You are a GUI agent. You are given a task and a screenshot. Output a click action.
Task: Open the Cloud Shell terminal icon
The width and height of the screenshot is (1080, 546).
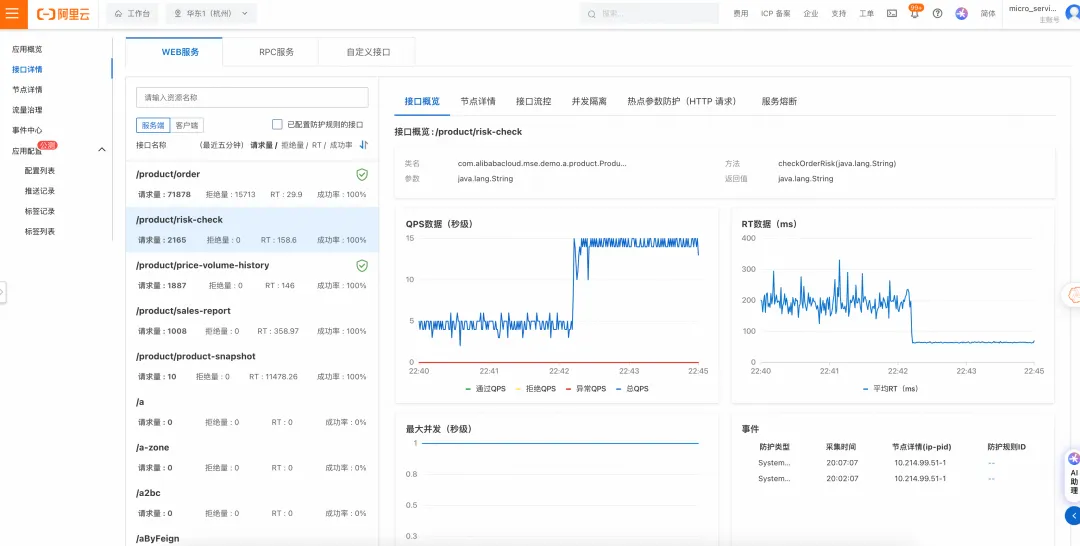[892, 13]
